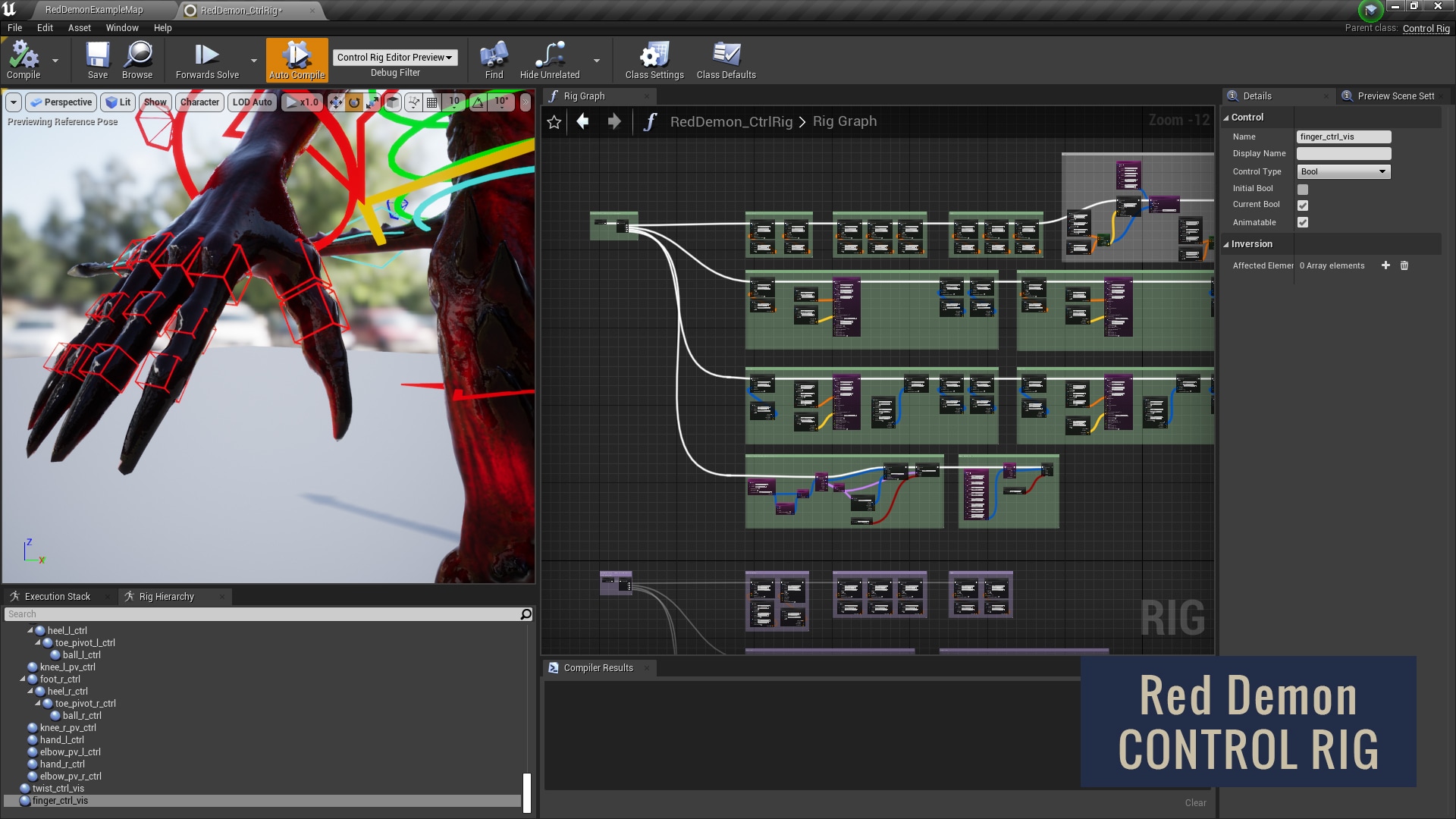Click the Forwards Solve toolbar icon
The height and width of the screenshot is (819, 1456).
pyautogui.click(x=206, y=59)
